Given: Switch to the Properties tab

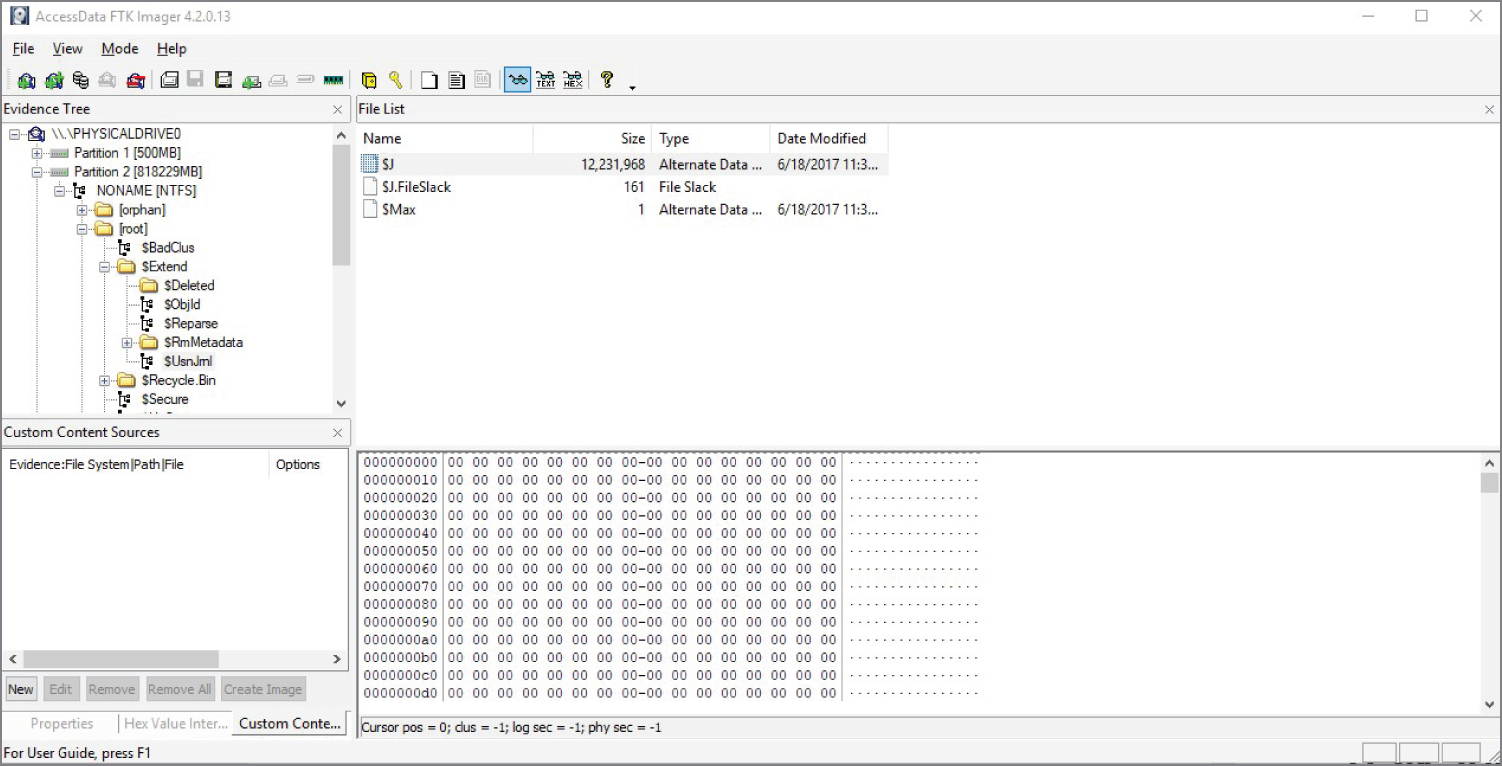Looking at the screenshot, I should coord(61,724).
